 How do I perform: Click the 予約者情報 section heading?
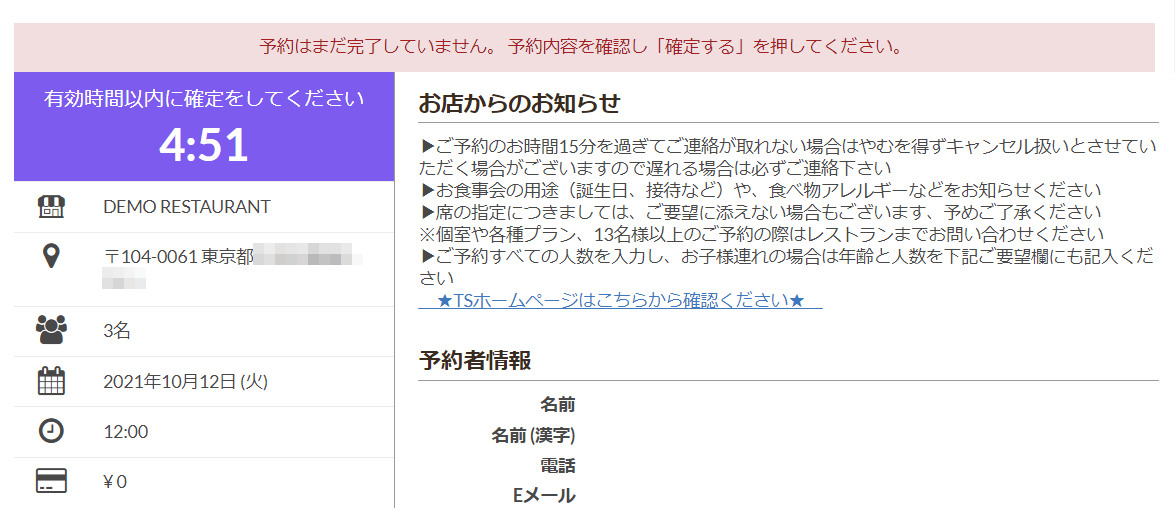[x=474, y=361]
